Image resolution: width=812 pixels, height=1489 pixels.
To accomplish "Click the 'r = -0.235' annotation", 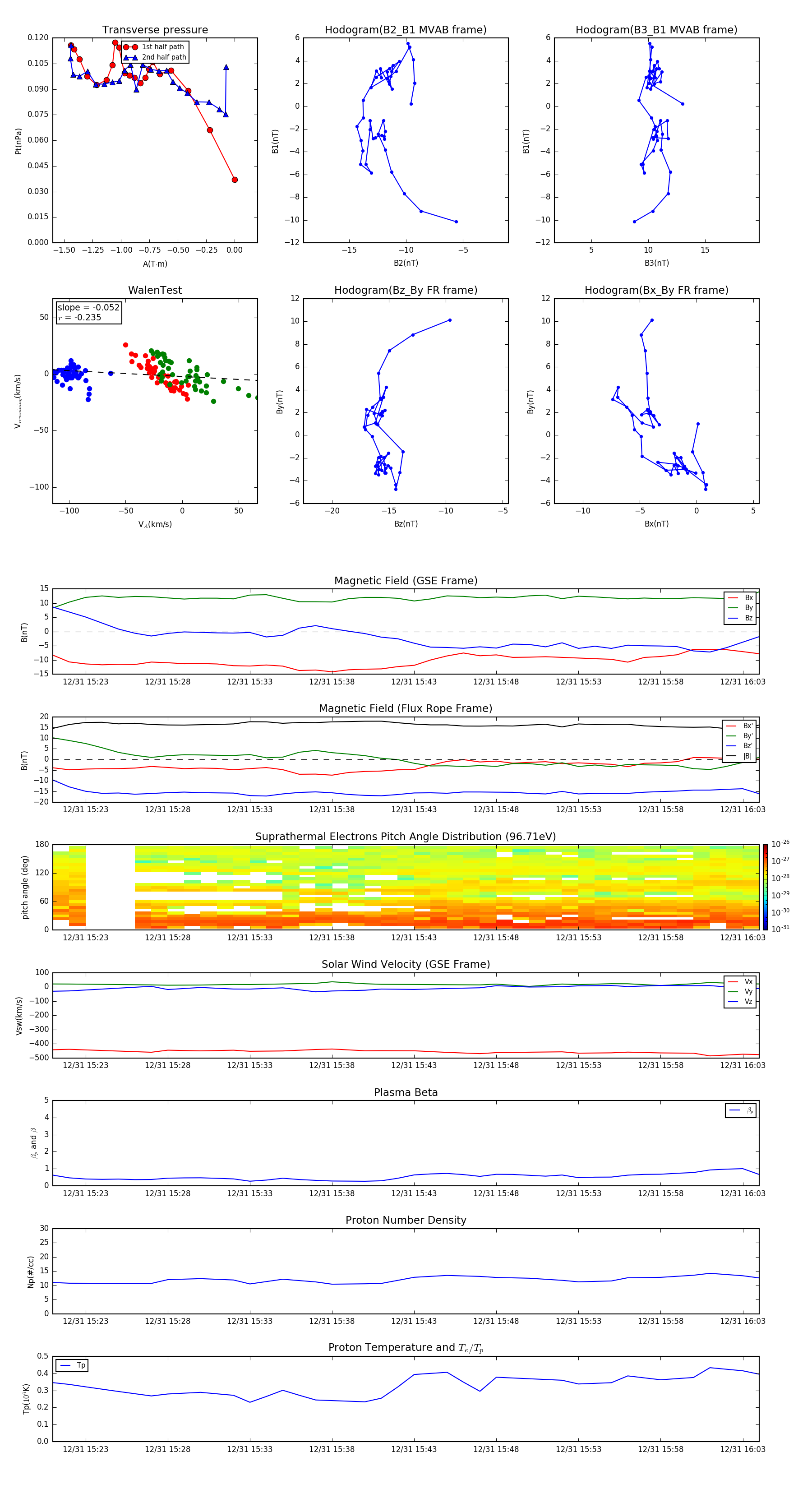I will click(79, 317).
